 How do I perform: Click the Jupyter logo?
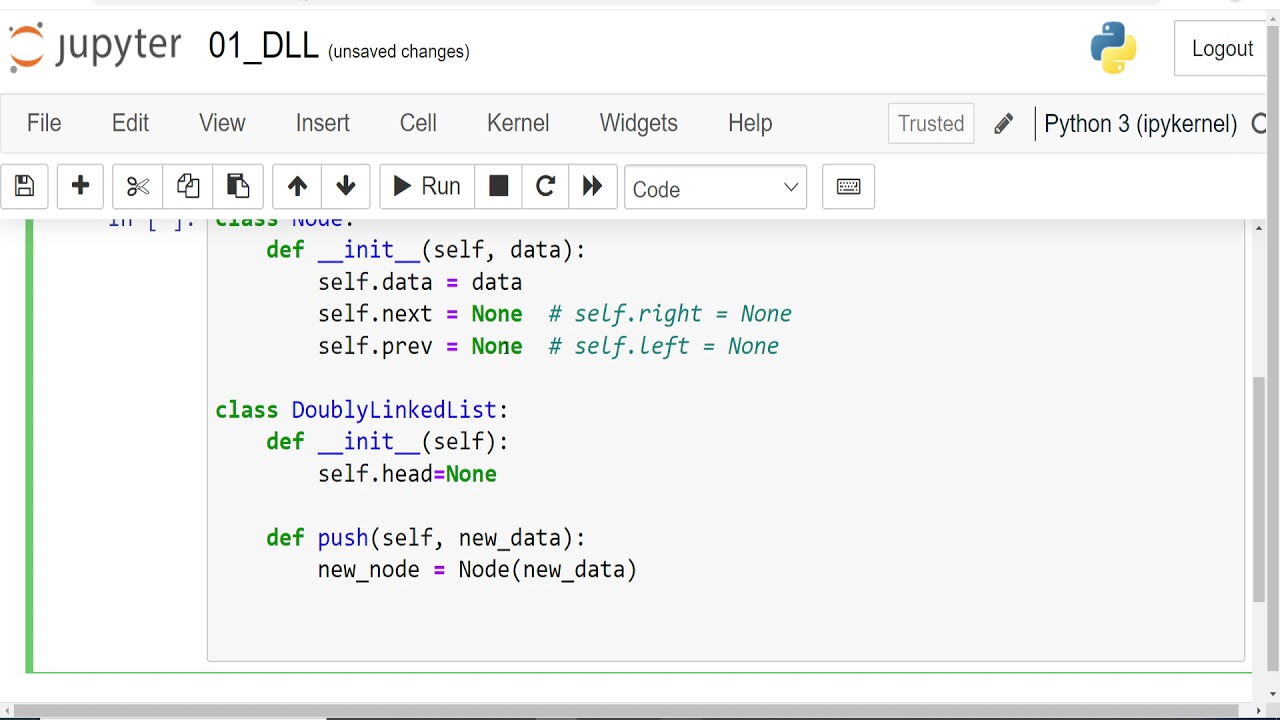pyautogui.click(x=95, y=47)
